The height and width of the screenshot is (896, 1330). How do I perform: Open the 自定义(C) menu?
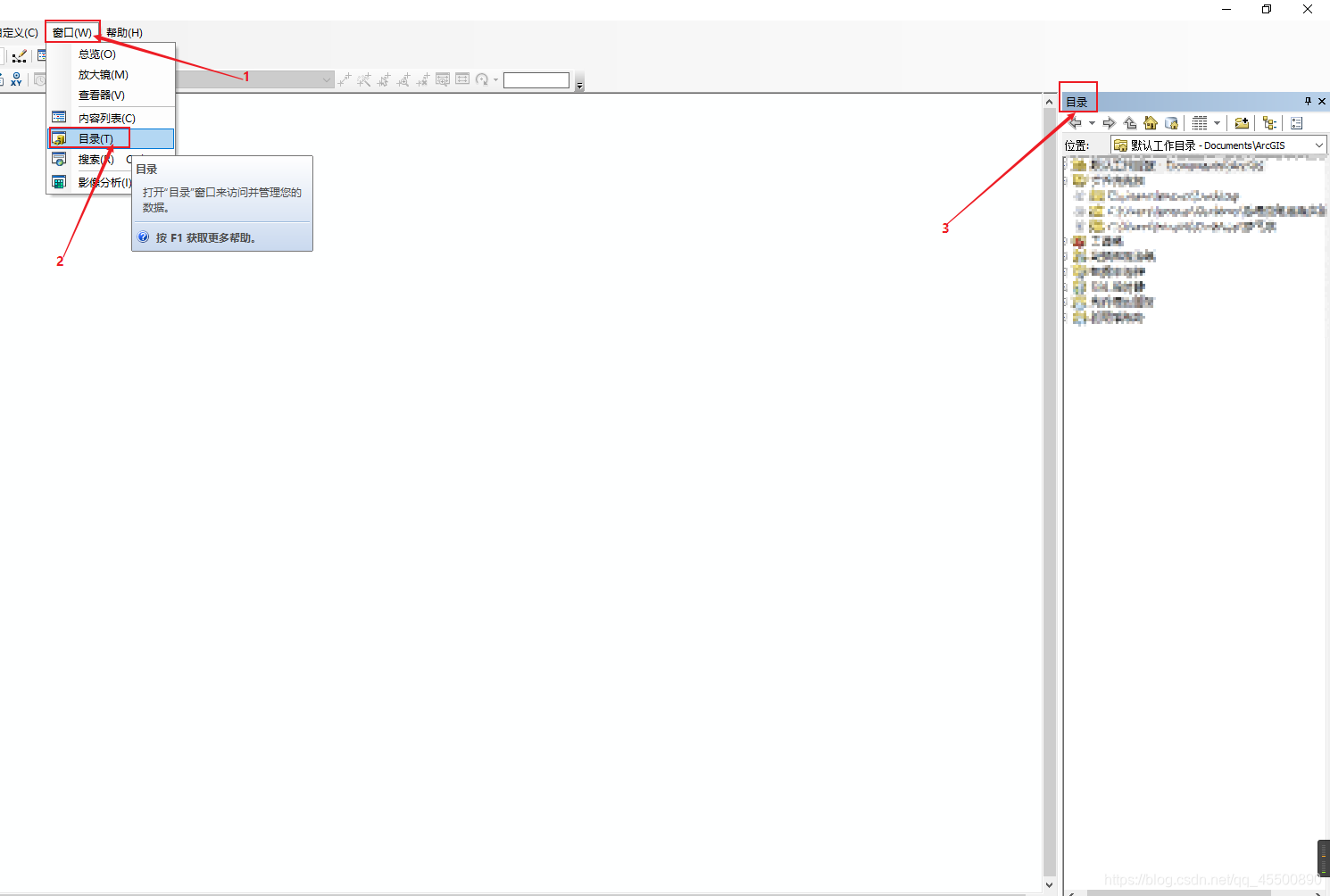[19, 33]
